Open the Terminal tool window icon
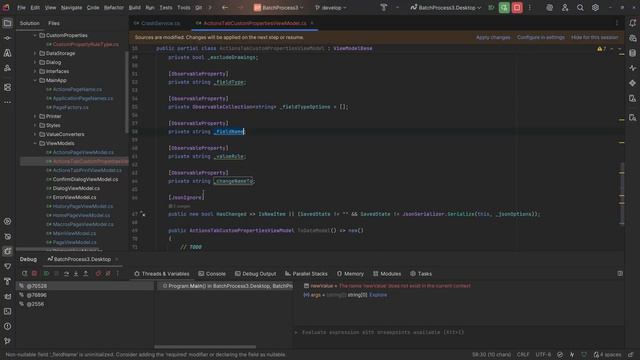The height and width of the screenshot is (360, 640). tap(7, 311)
